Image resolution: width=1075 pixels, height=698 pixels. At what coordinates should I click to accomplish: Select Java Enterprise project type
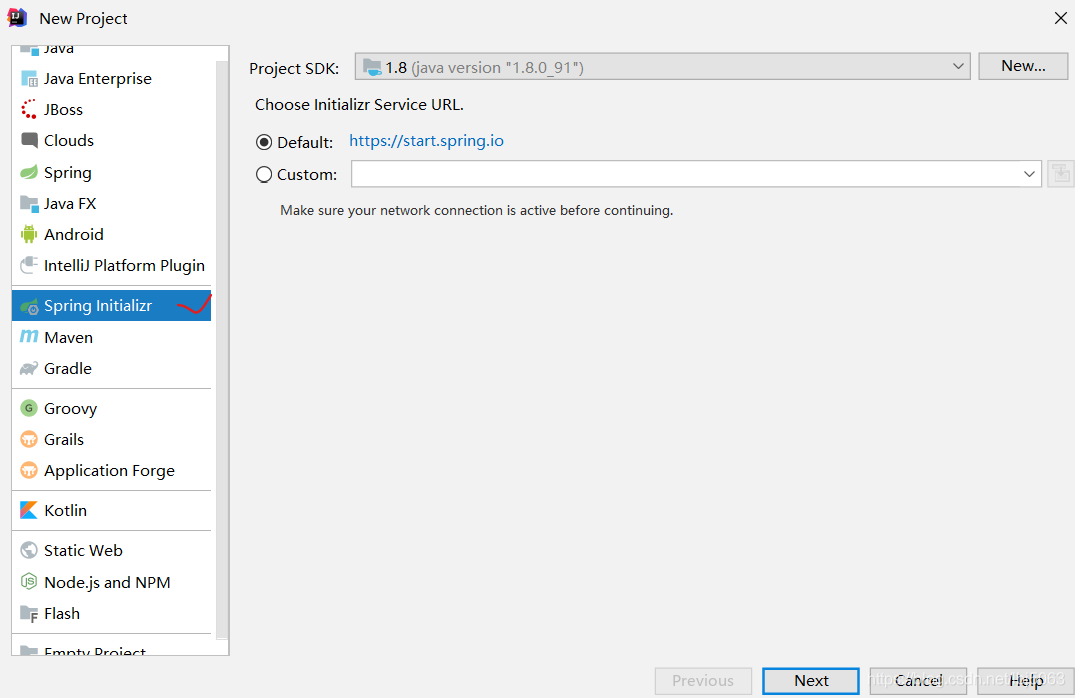click(111, 79)
